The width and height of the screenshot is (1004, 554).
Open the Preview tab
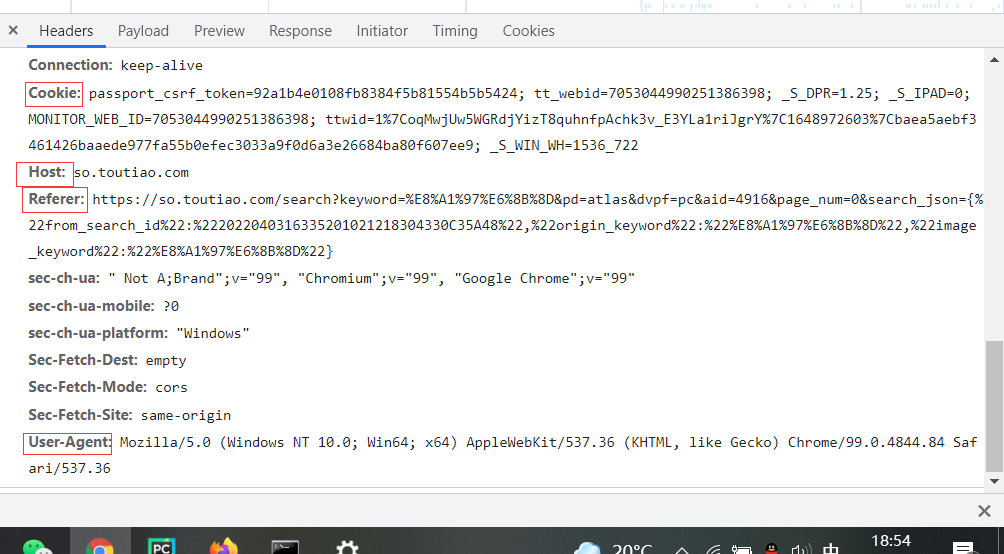(219, 31)
